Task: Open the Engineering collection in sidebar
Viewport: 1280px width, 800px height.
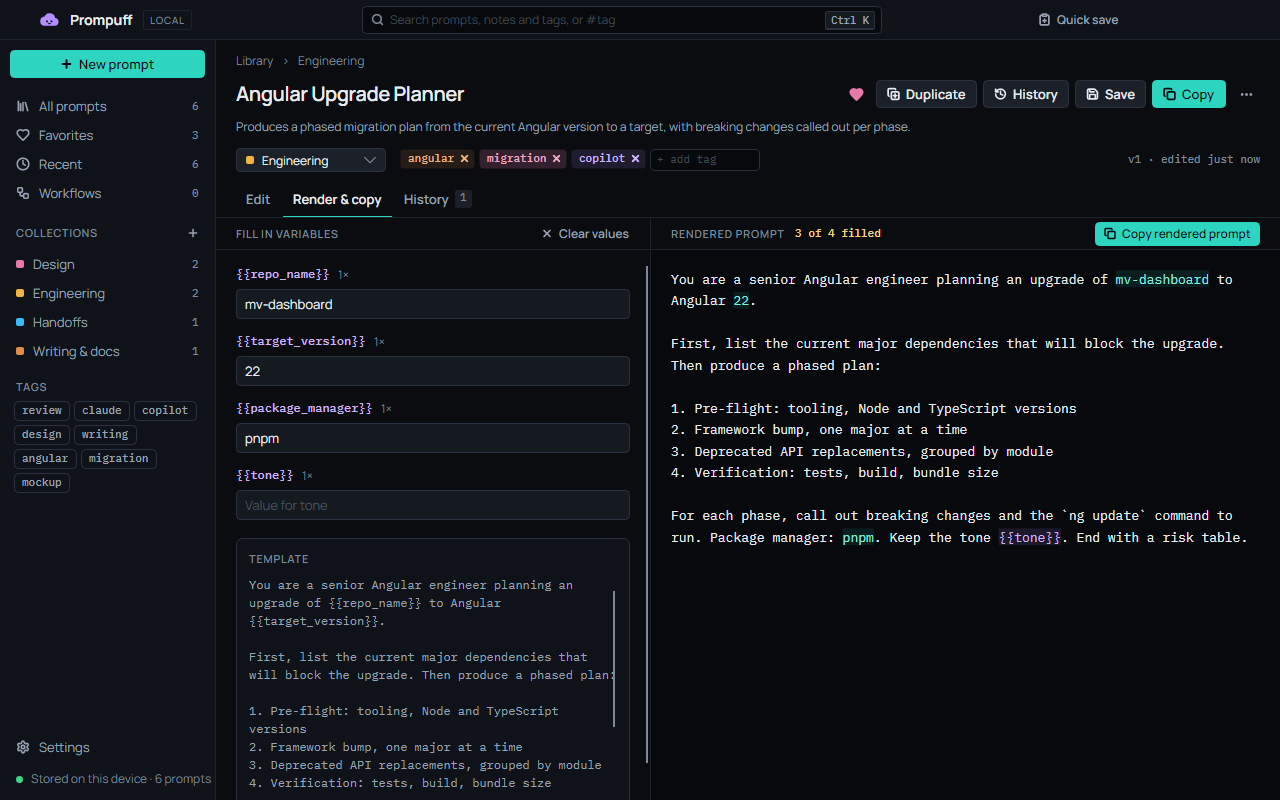Action: [107, 293]
